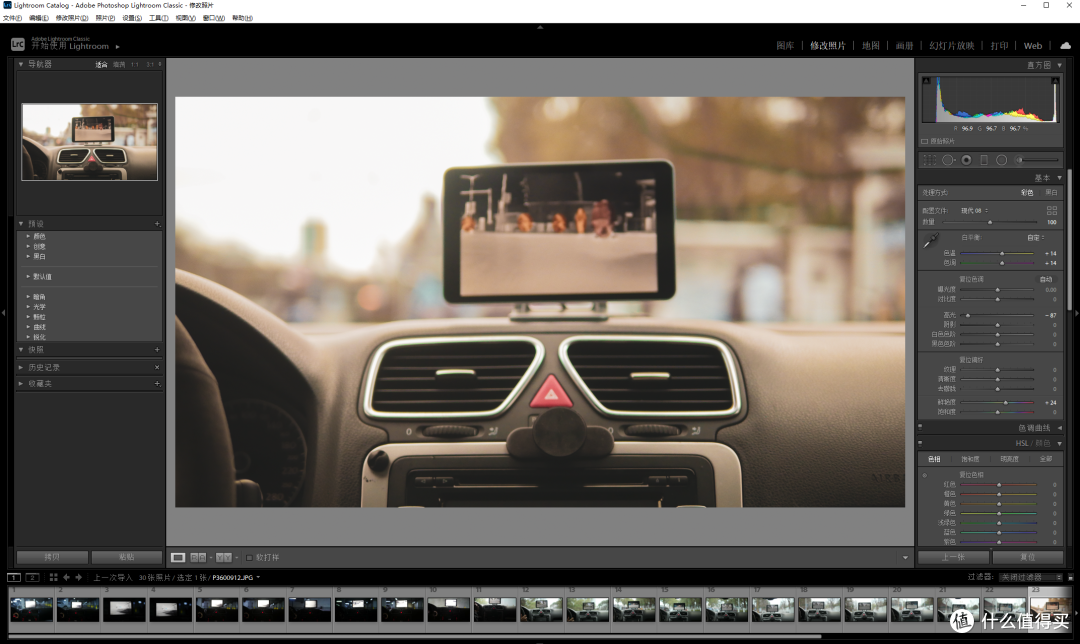Screen dimensions: 1080x644
Task: Select second window display button 2
Action: tap(32, 577)
